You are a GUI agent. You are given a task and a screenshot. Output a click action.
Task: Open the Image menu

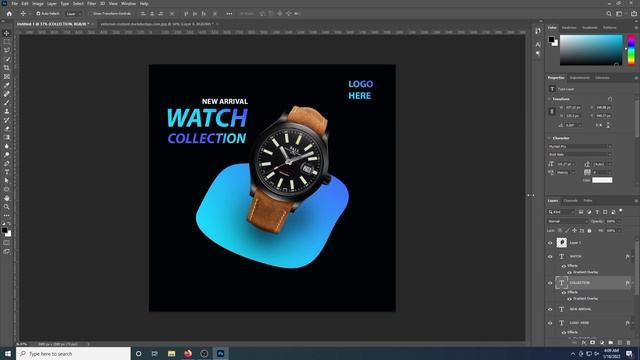pos(38,4)
